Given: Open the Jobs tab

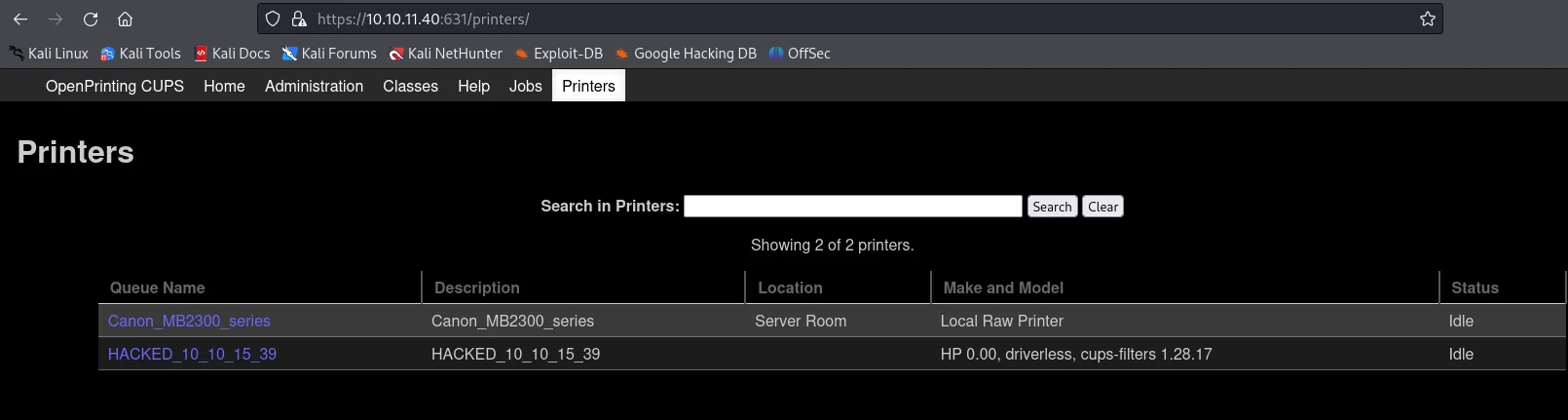Looking at the screenshot, I should [525, 86].
